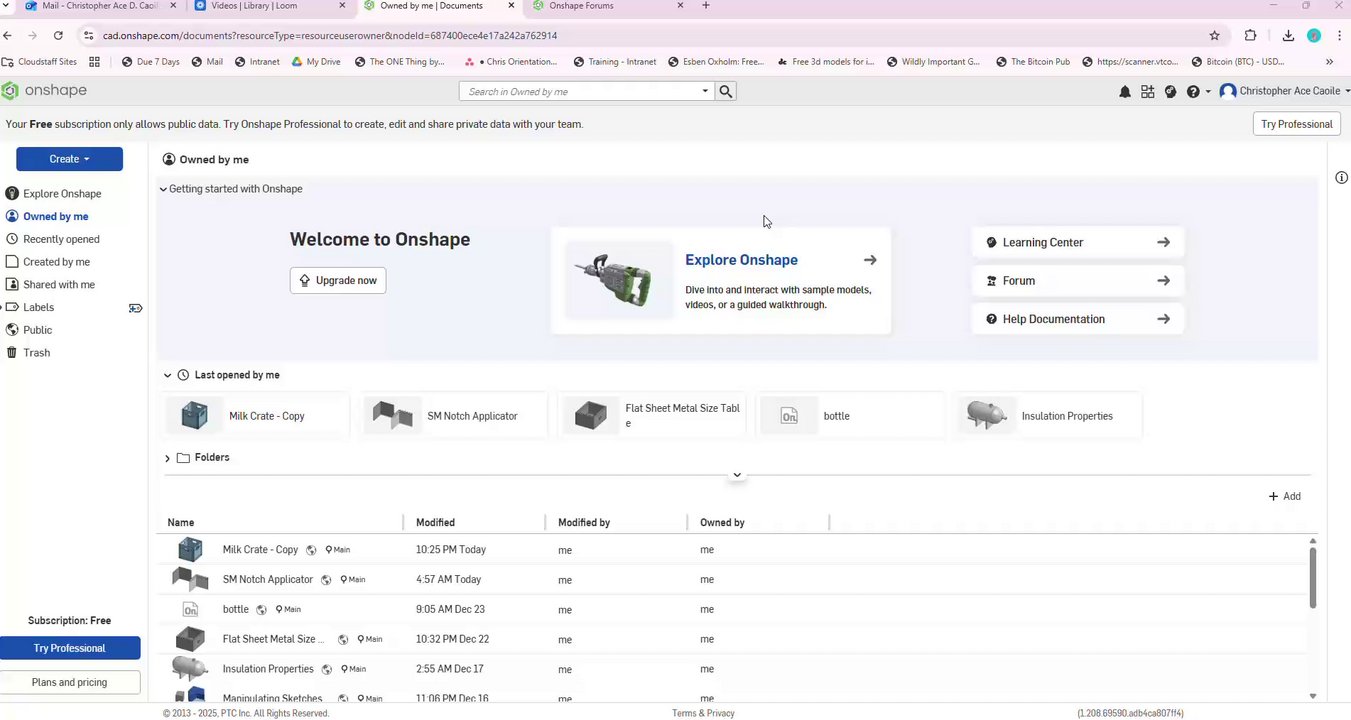Bookmark this page with the star icon
The width and height of the screenshot is (1351, 720).
(1214, 35)
